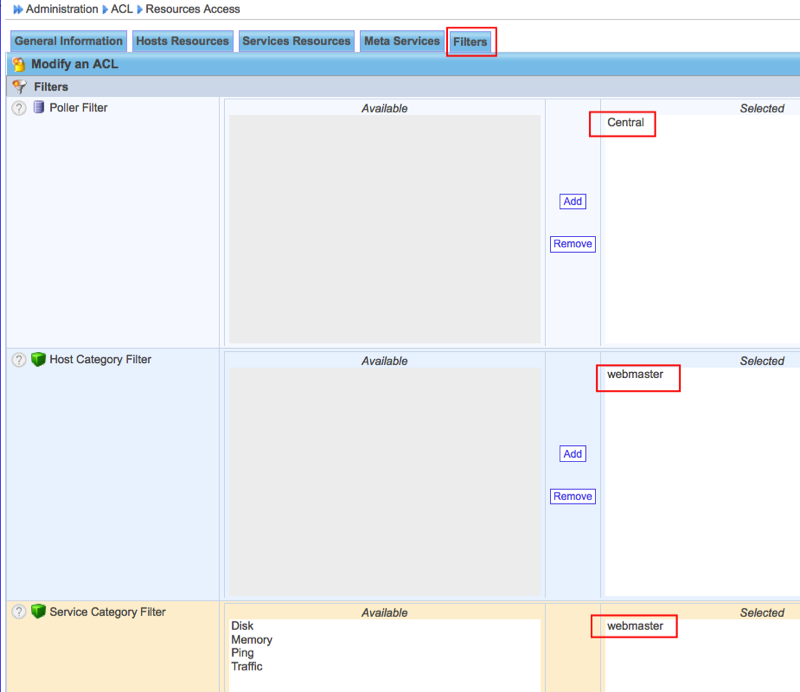Click help icon beside Service Category Filter

coord(19,612)
